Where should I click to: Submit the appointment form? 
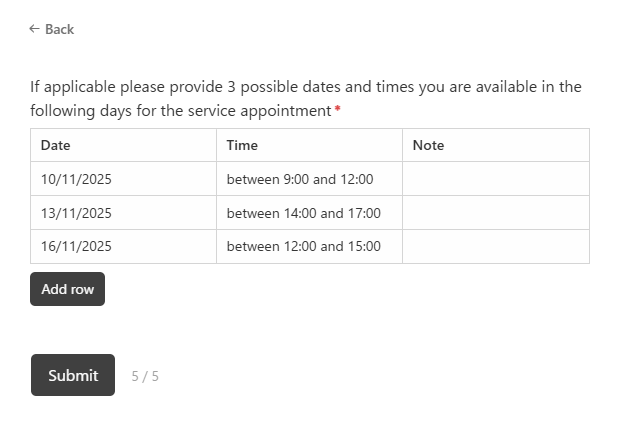pos(73,375)
